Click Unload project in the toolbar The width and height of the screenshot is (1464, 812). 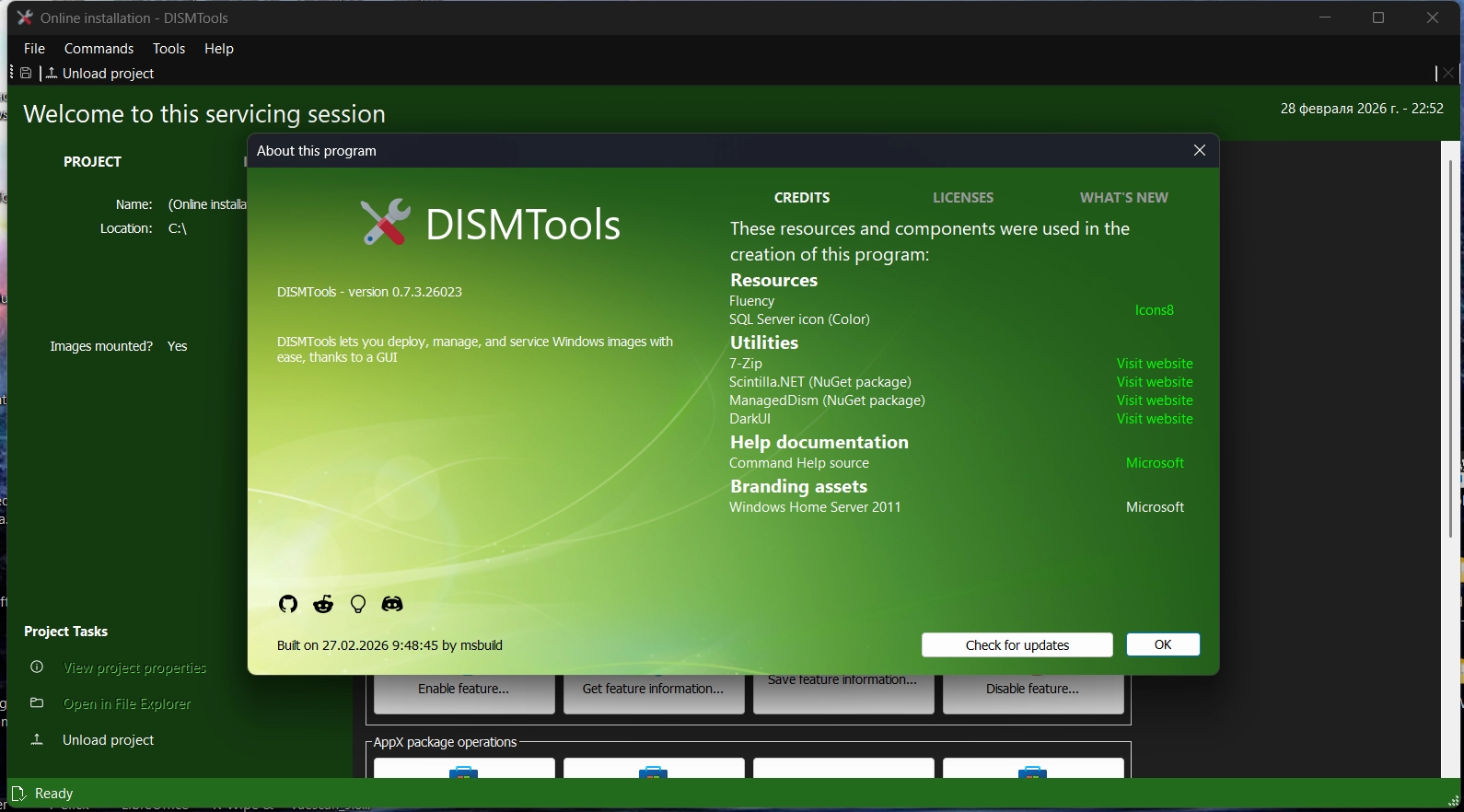click(x=99, y=74)
